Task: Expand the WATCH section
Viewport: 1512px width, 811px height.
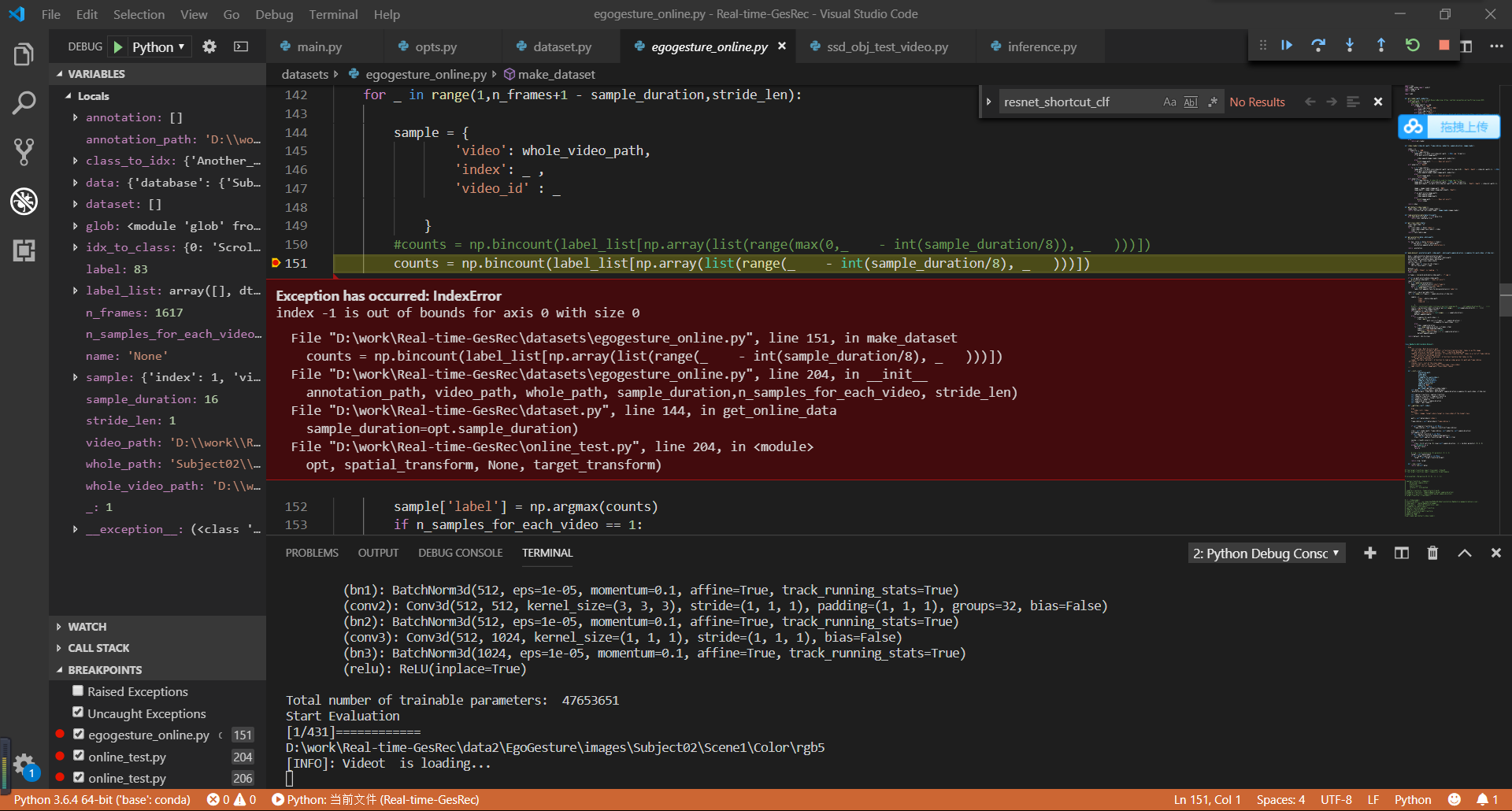Action: 87,627
